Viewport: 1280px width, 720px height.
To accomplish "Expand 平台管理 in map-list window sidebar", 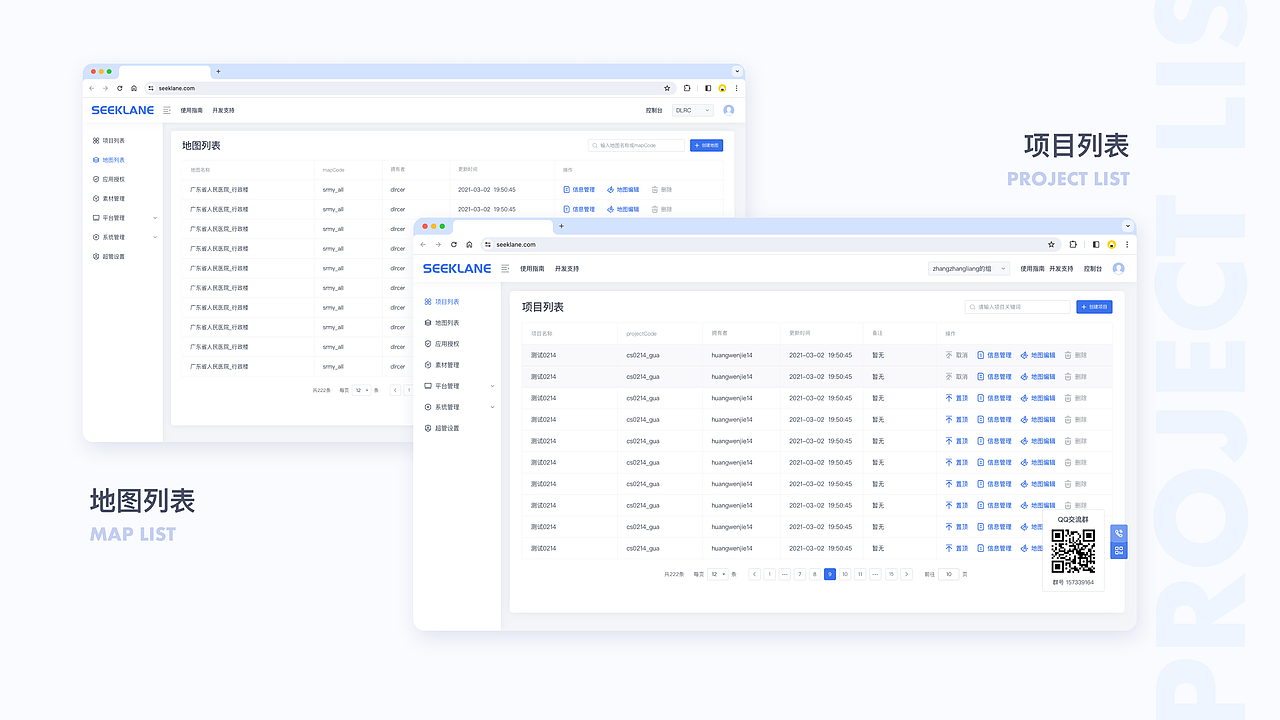I will point(155,218).
